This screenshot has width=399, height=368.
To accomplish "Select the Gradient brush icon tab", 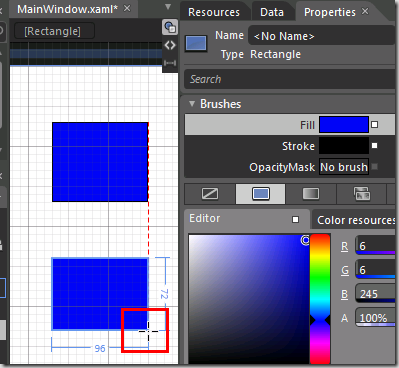I will [x=311, y=194].
